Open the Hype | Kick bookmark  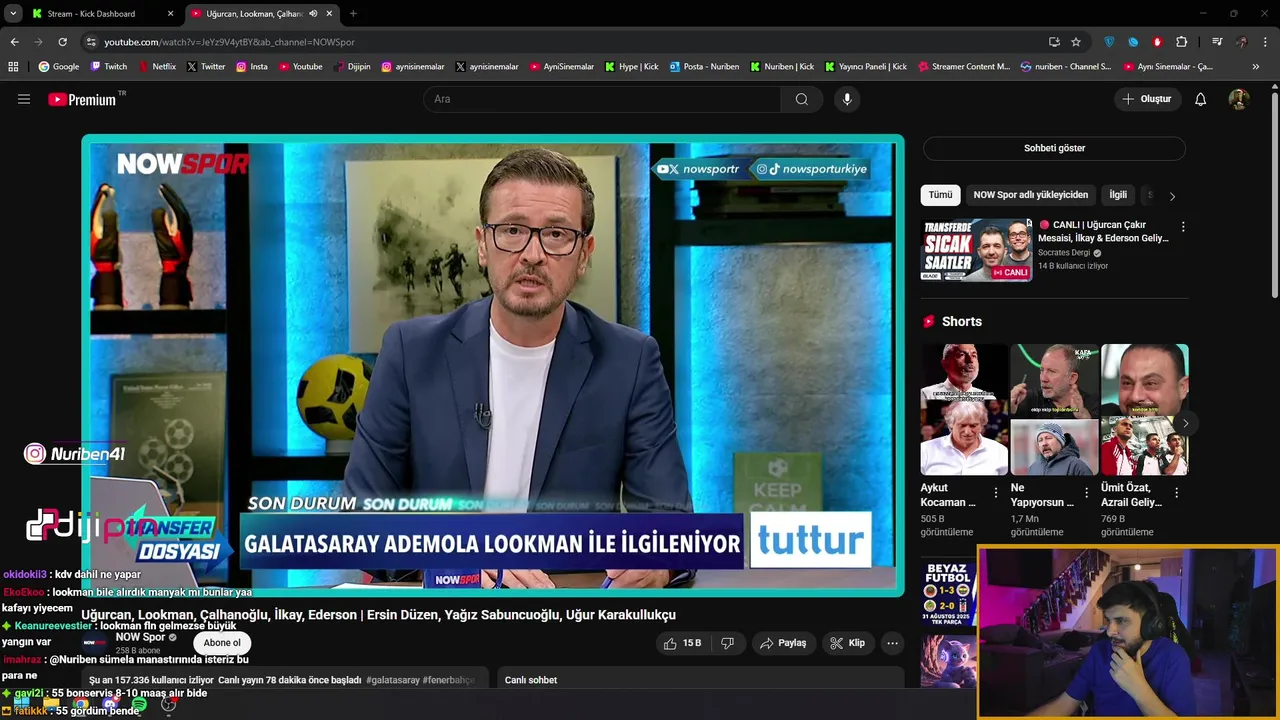[x=631, y=67]
